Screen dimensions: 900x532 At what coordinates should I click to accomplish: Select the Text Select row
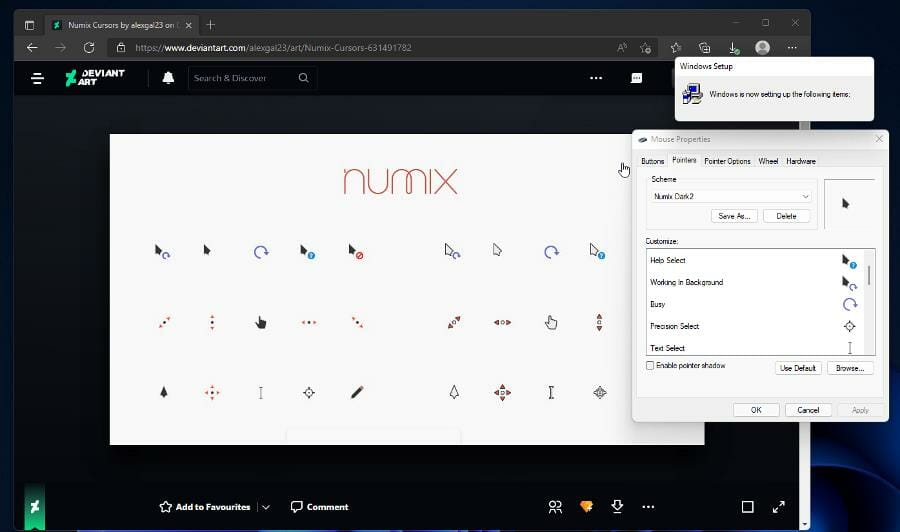click(x=756, y=347)
